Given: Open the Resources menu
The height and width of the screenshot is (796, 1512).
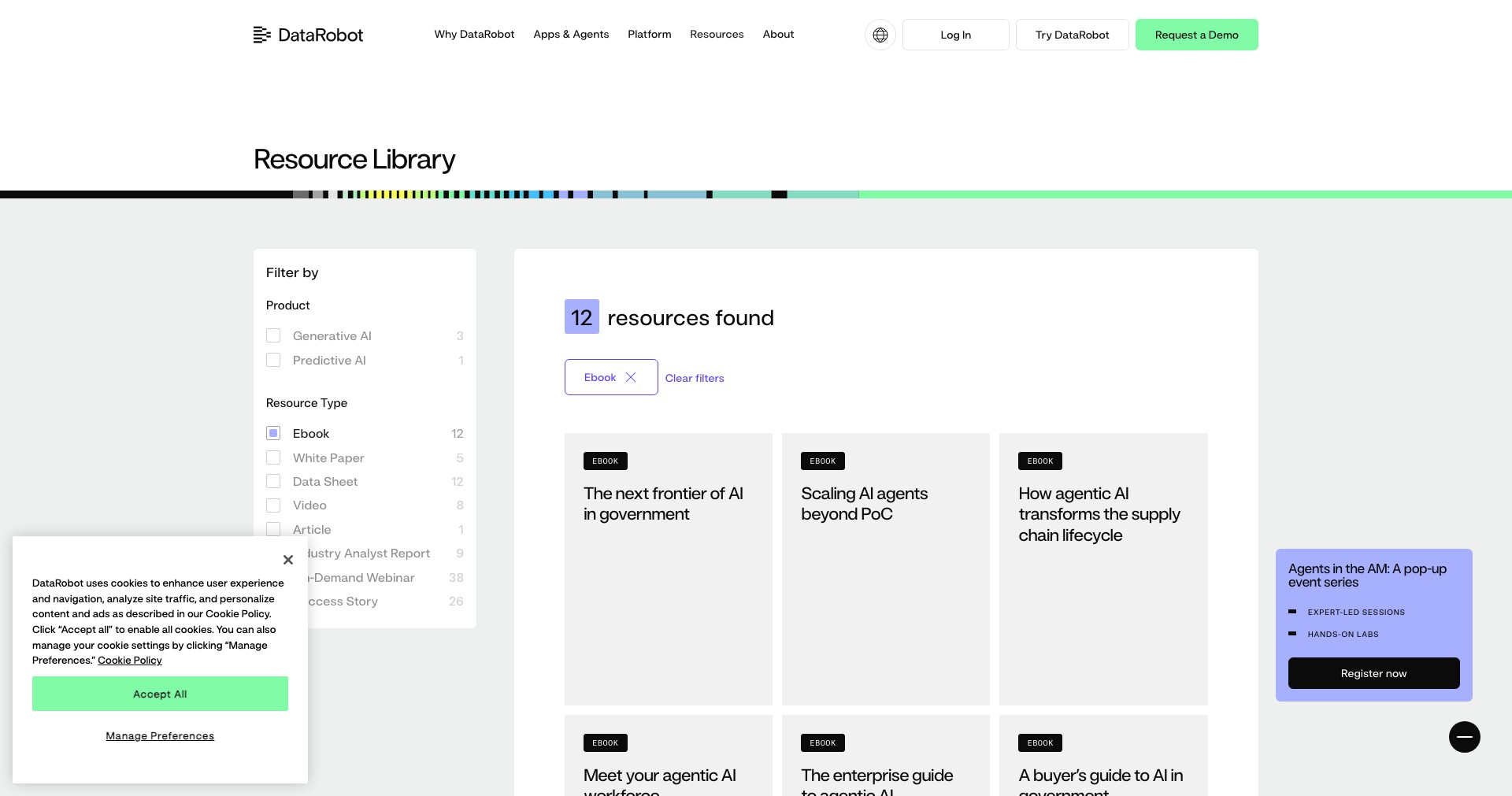Looking at the screenshot, I should (717, 35).
